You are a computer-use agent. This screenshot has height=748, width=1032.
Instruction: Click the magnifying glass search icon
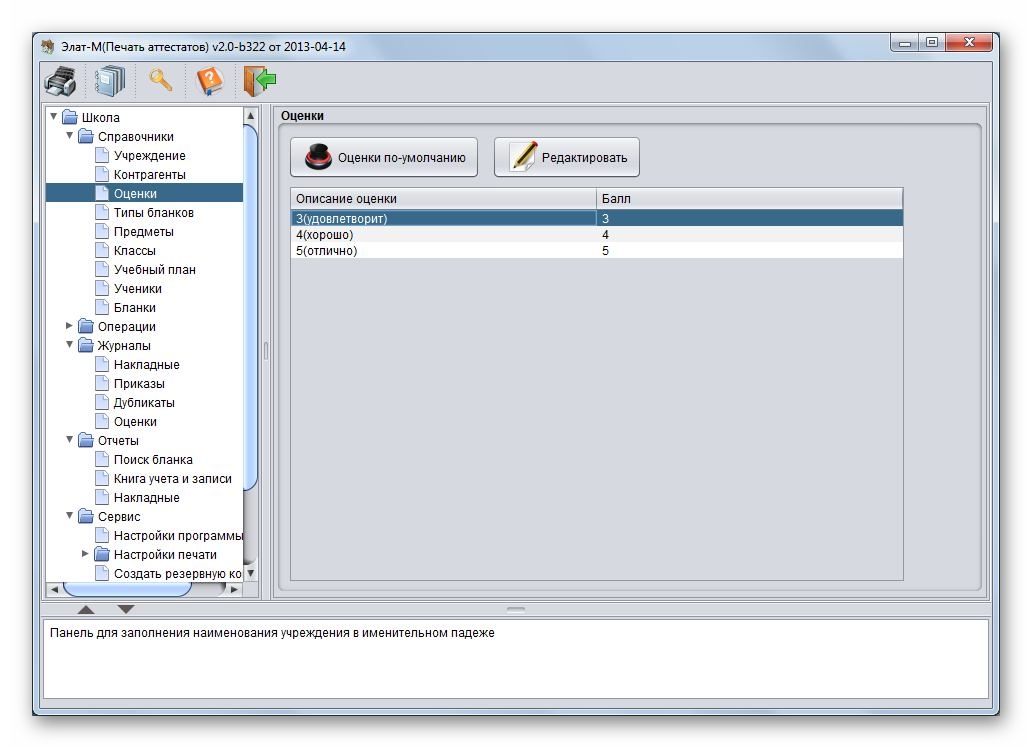(x=160, y=80)
